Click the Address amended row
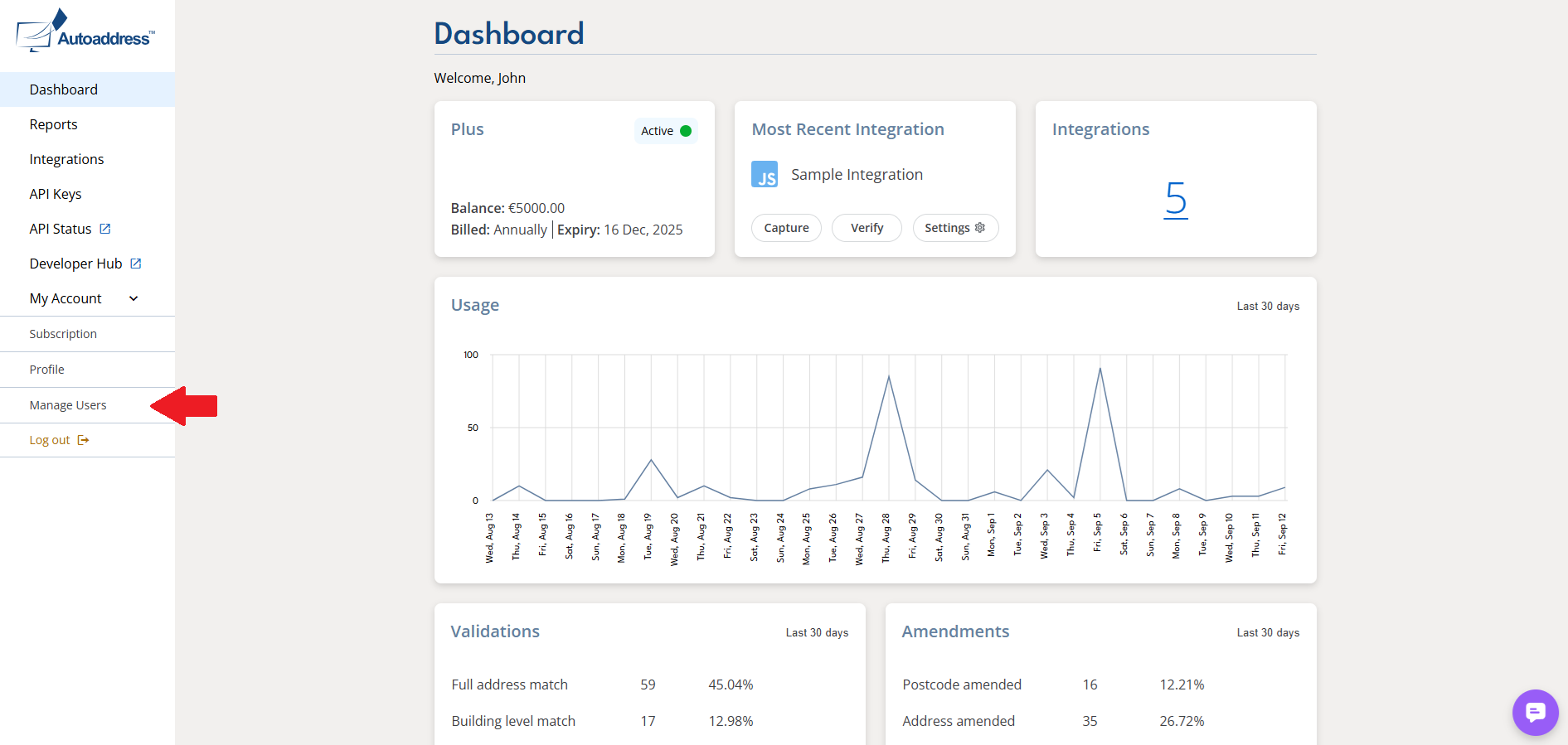The height and width of the screenshot is (745, 1568). pyautogui.click(x=1100, y=721)
